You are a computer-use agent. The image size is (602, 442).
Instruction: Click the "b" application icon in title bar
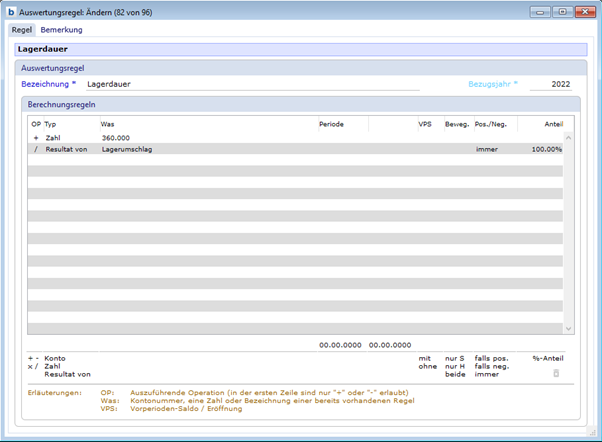pos(11,12)
